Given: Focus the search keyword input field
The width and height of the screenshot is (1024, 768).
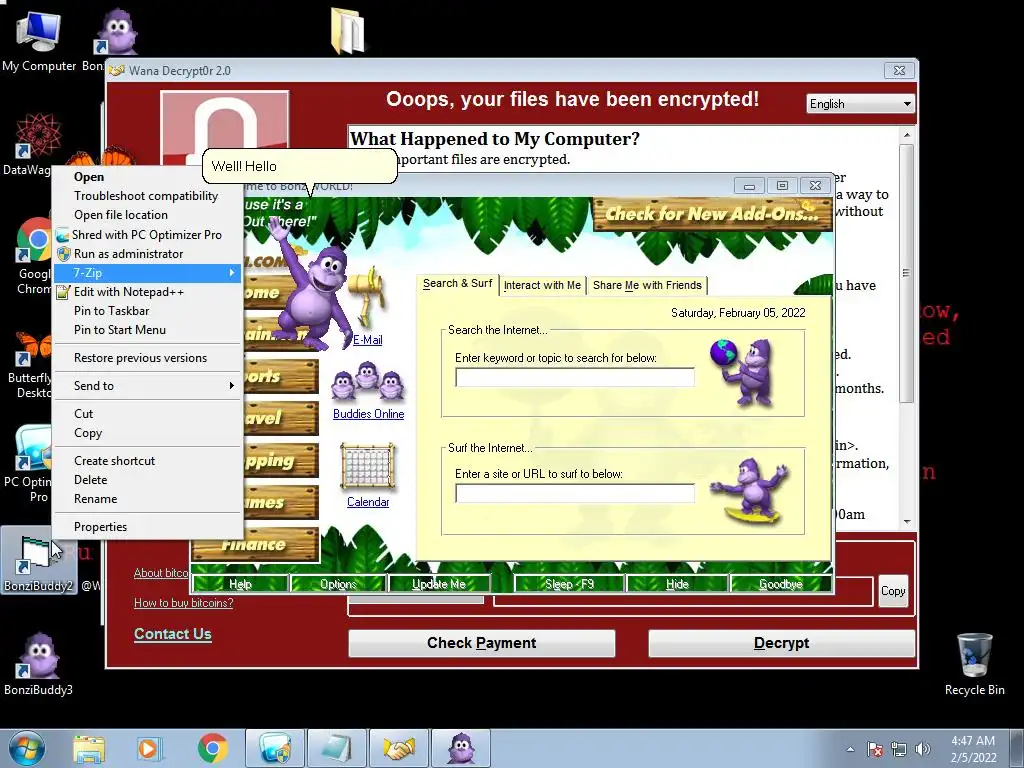Looking at the screenshot, I should point(575,377).
